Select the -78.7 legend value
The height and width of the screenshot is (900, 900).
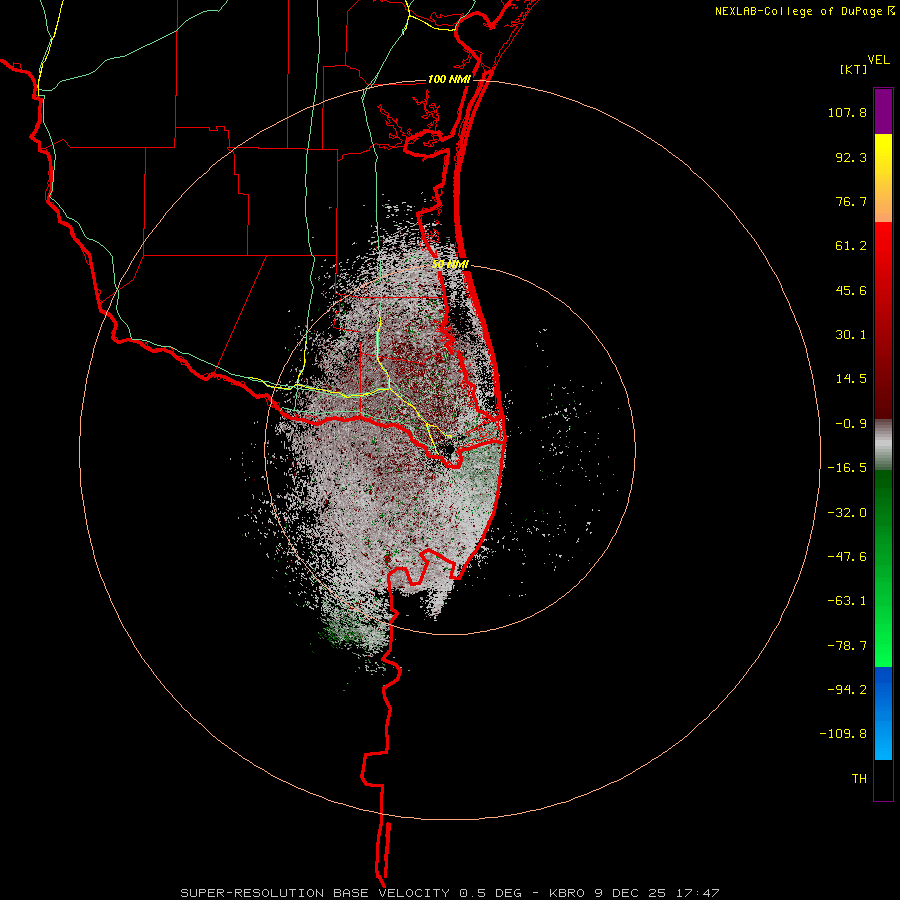pyautogui.click(x=847, y=646)
